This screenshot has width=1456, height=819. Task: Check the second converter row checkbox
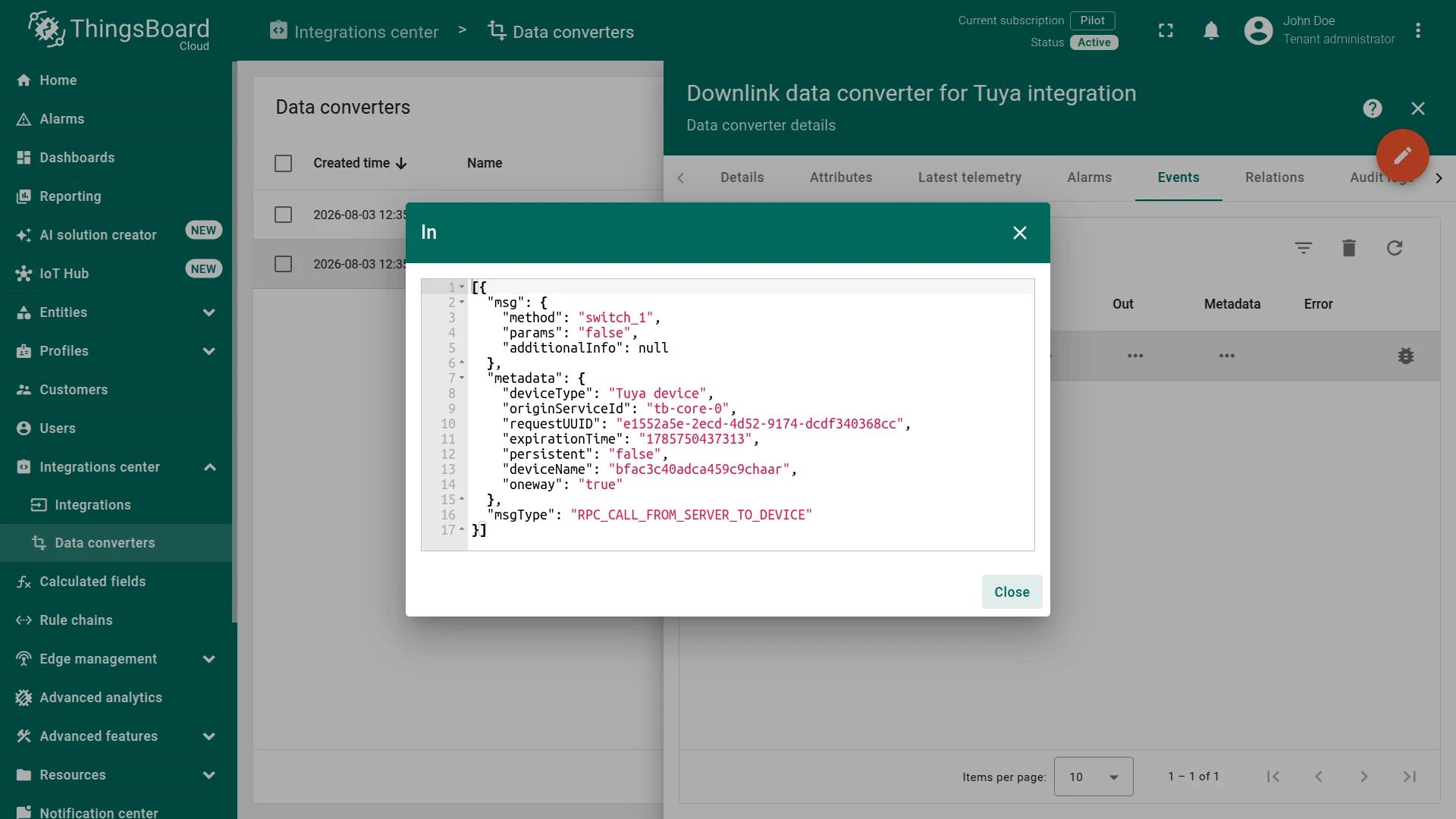283,264
